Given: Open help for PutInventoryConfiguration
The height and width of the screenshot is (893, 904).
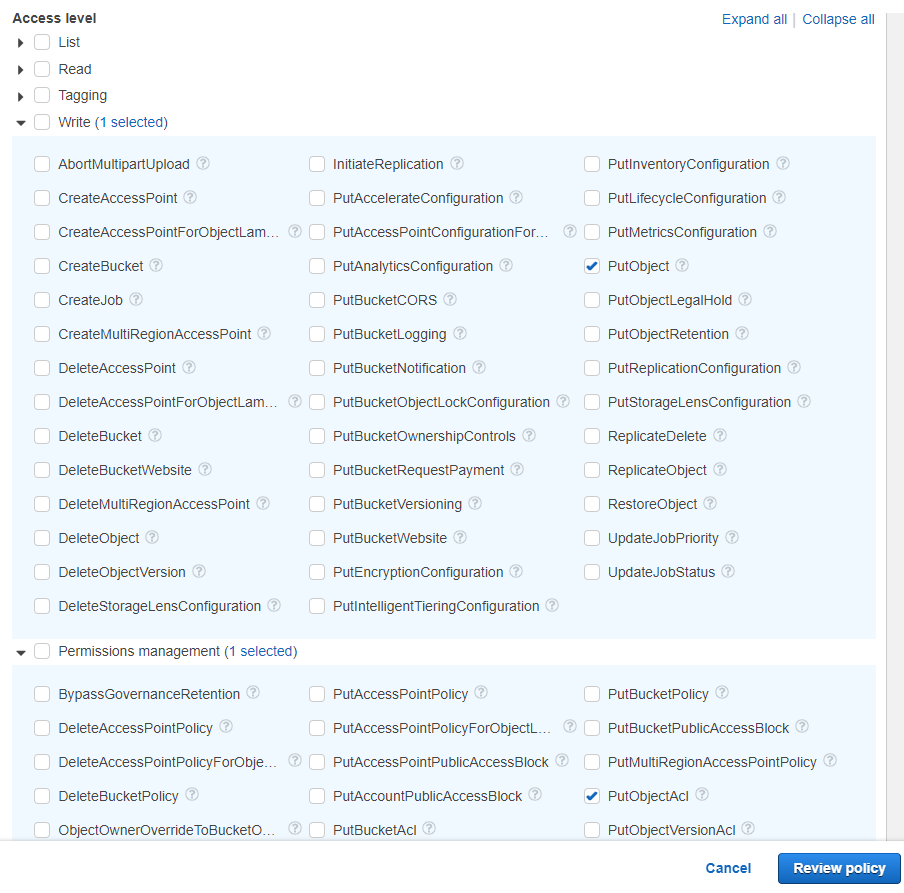Looking at the screenshot, I should 783,164.
